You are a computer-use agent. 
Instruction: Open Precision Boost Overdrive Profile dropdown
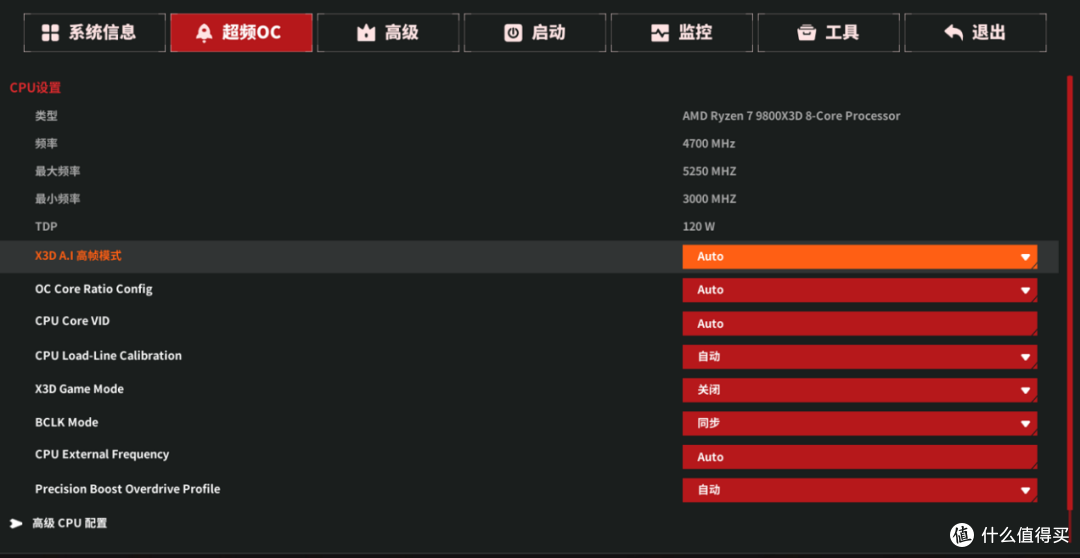[x=860, y=490]
